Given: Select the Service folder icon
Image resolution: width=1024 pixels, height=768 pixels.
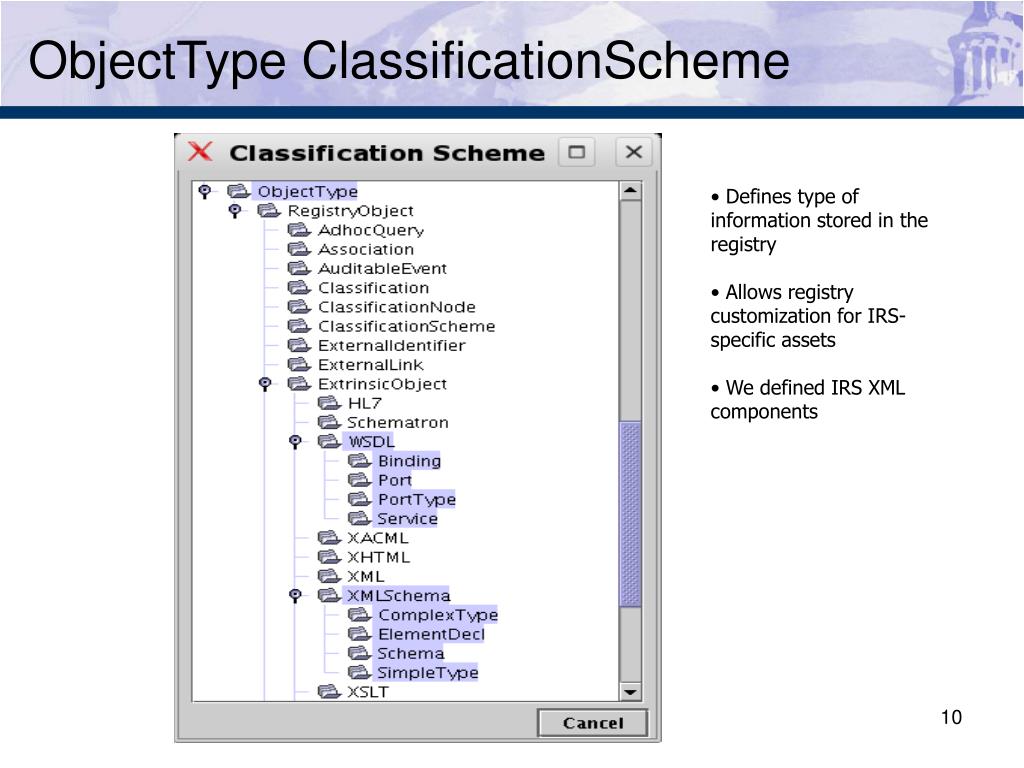Looking at the screenshot, I should tap(359, 519).
